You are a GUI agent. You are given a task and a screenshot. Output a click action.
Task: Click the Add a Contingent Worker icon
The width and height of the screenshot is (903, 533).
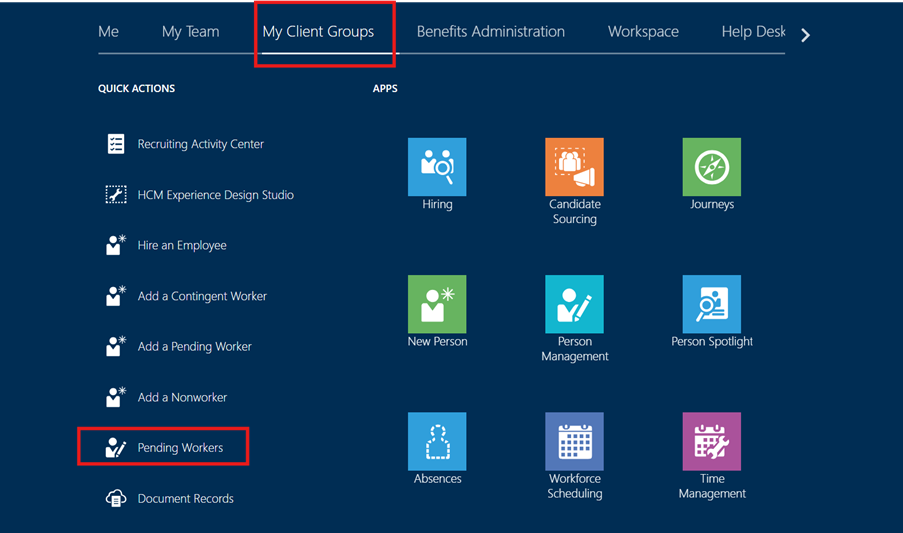pos(116,296)
